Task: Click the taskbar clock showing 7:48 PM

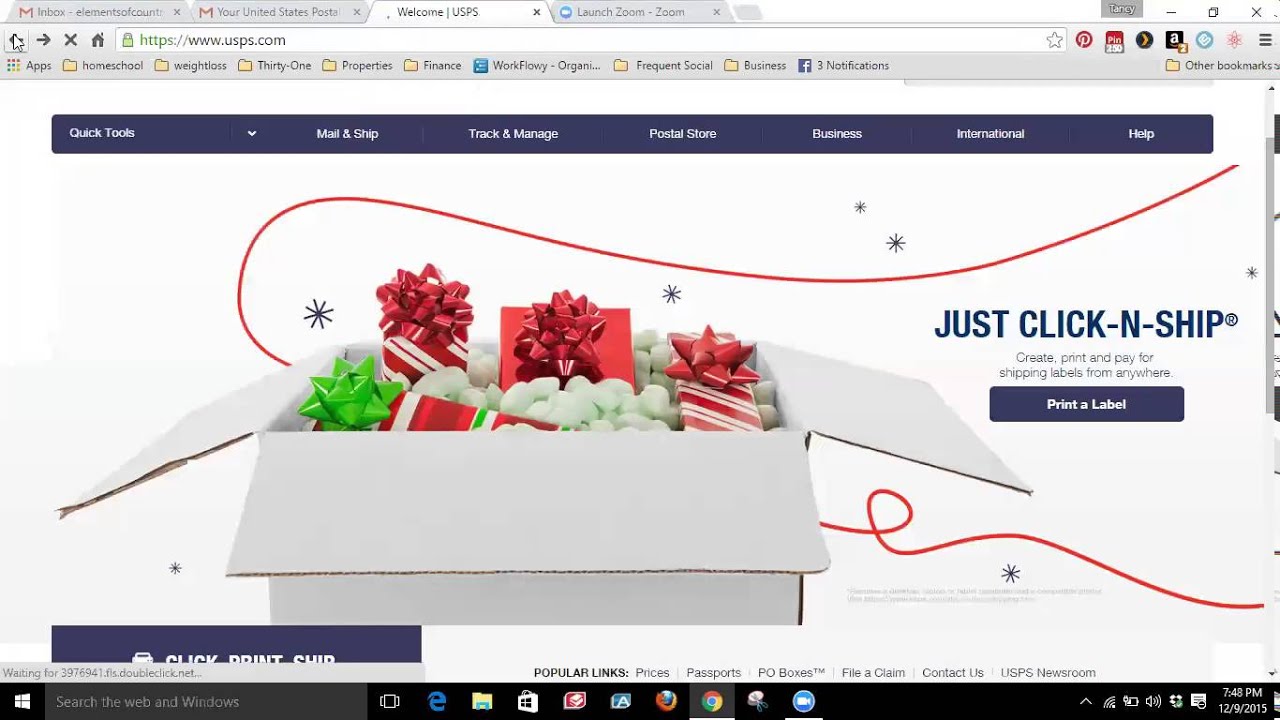Action: [x=1244, y=702]
